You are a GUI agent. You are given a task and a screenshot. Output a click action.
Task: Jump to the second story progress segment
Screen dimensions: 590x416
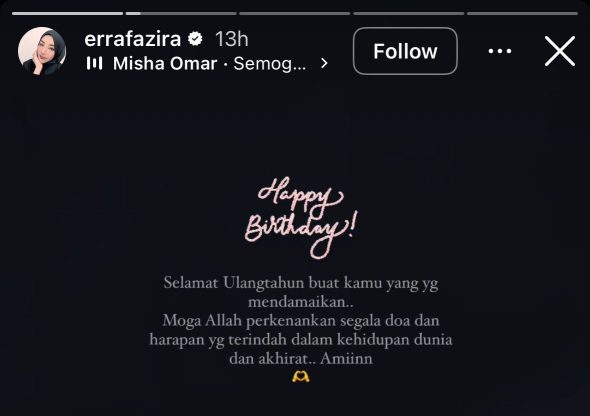tap(181, 14)
